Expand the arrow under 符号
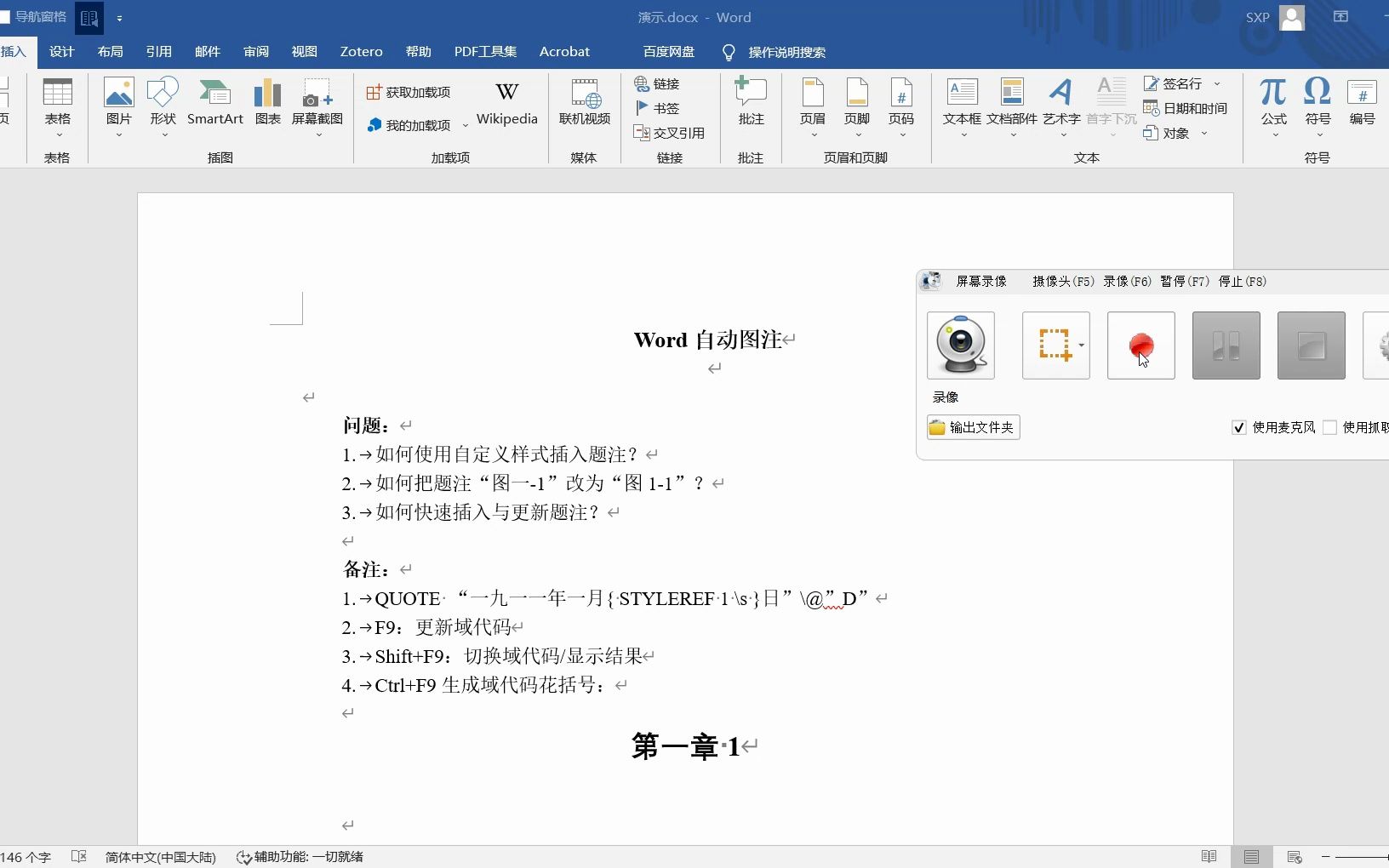Screen dimensions: 1389x868 tap(1318, 134)
